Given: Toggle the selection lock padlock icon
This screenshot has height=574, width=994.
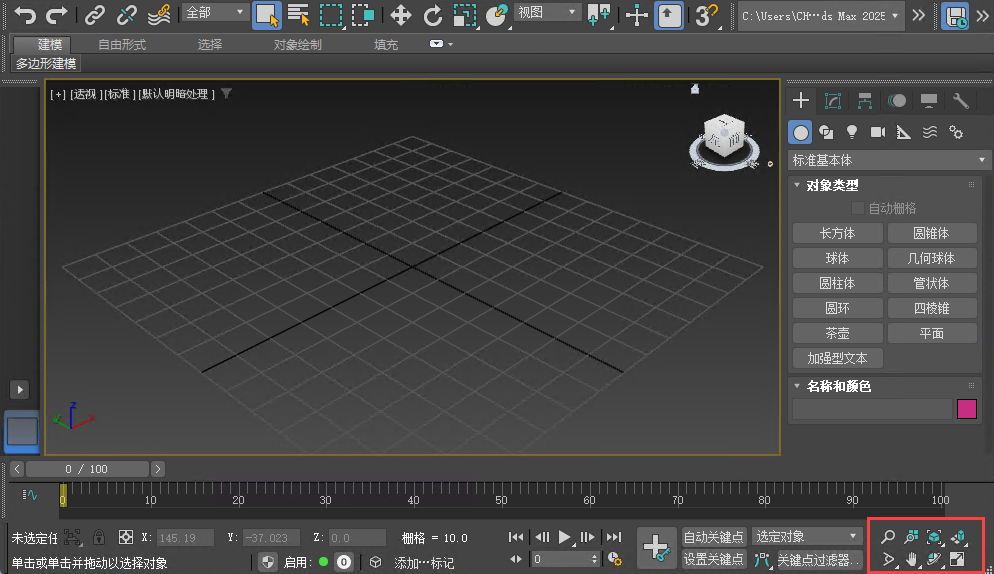Looking at the screenshot, I should (x=99, y=537).
